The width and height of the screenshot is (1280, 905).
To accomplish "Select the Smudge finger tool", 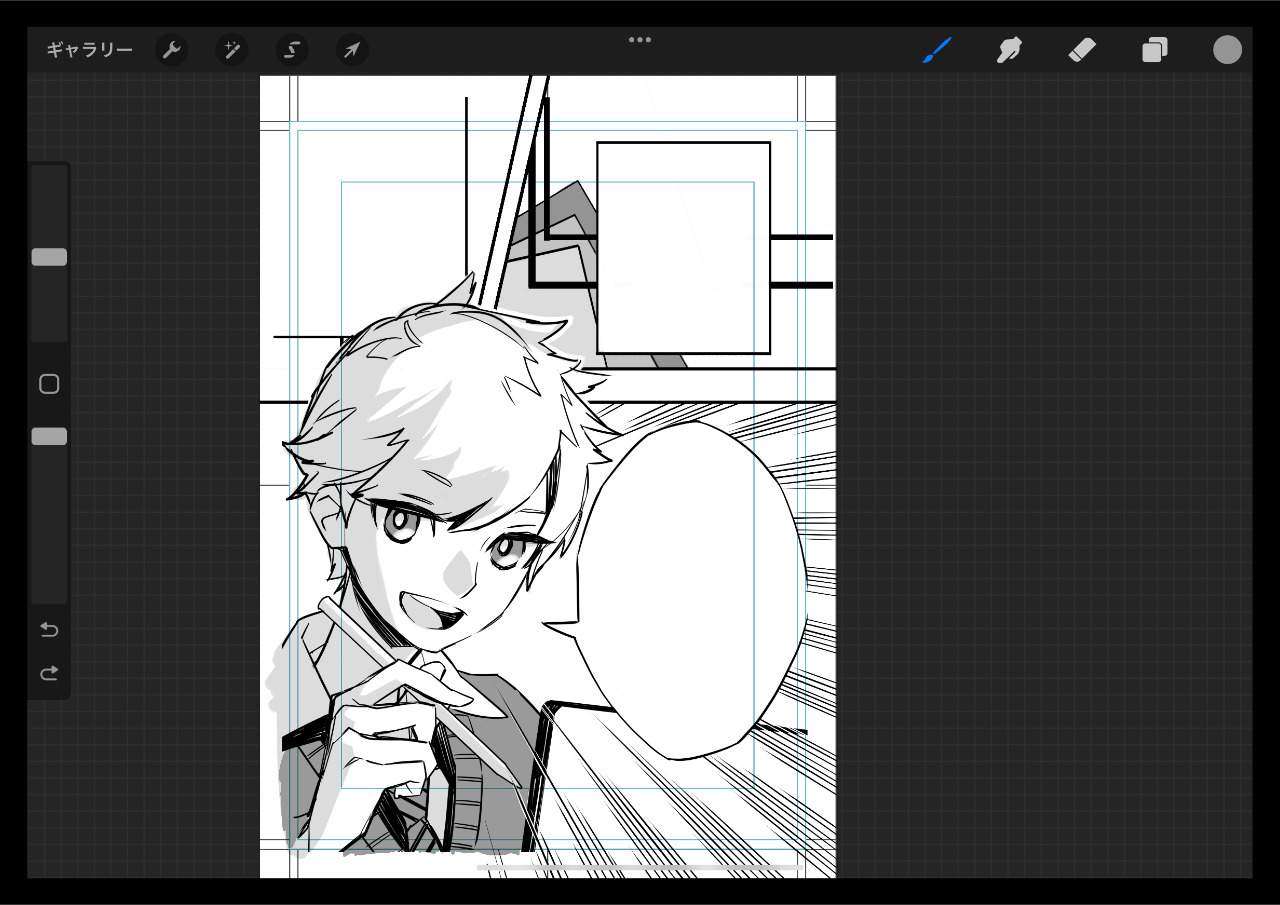I will click(x=1009, y=50).
